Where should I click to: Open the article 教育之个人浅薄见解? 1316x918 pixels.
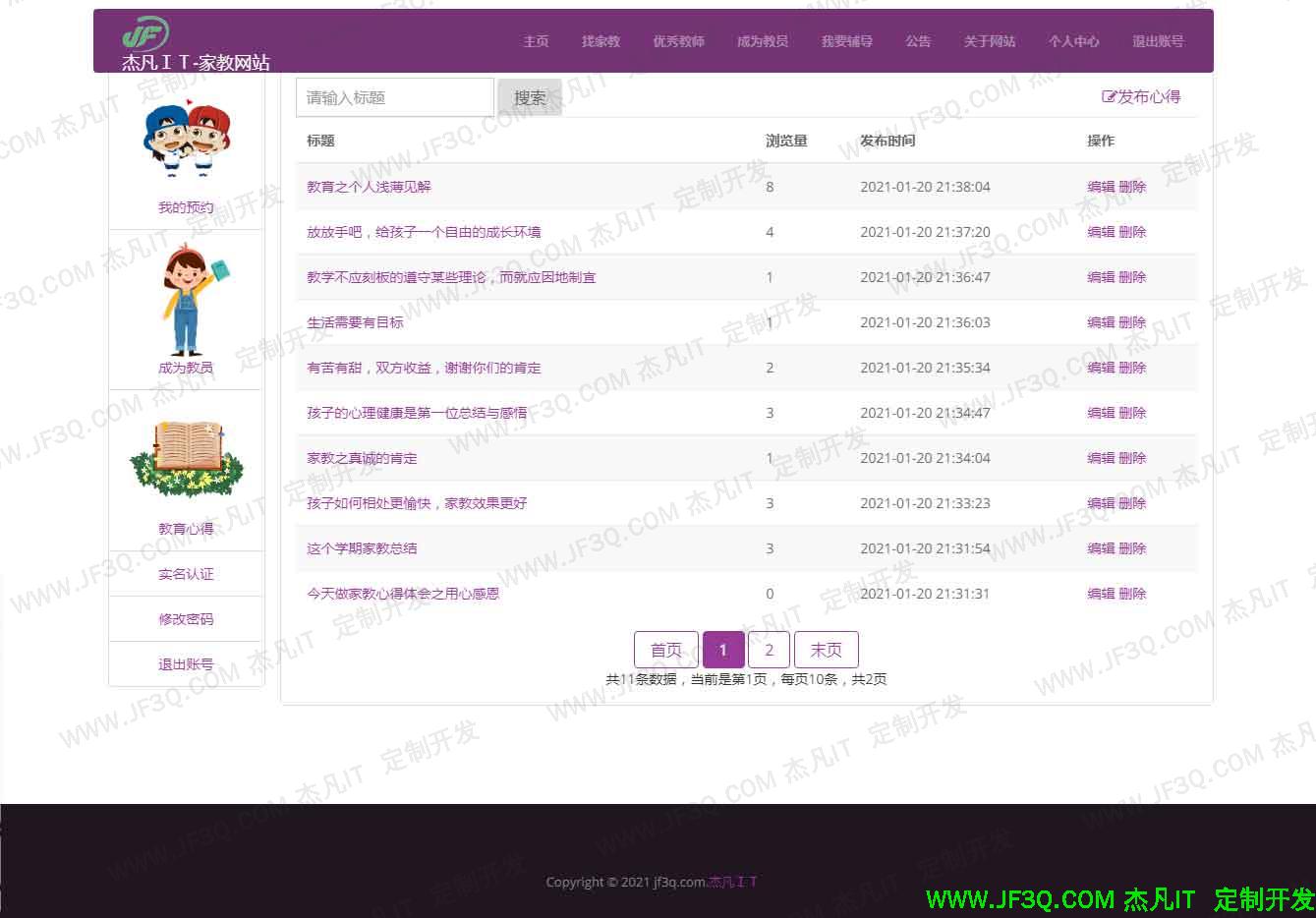coord(369,187)
